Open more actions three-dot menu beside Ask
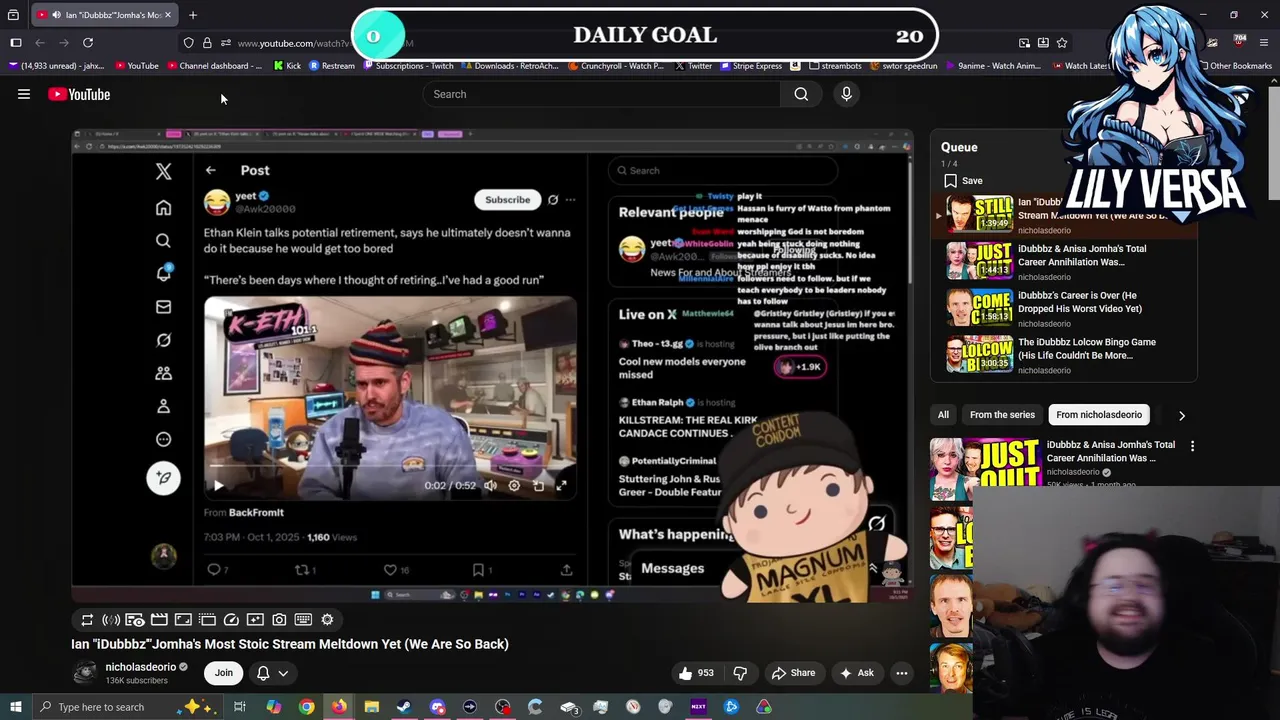The image size is (1280, 720). tap(901, 673)
